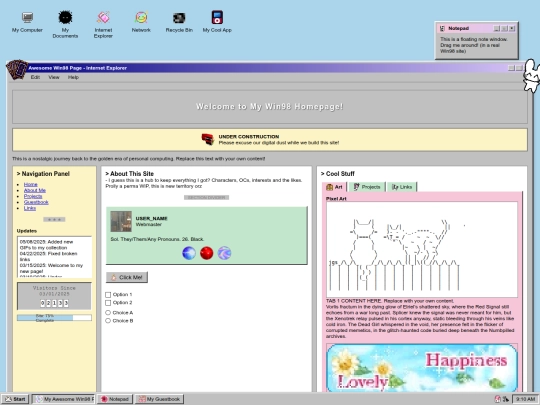This screenshot has height=405, width=540.
Task: Follow the Guestbook navigation link
Action: click(36, 202)
